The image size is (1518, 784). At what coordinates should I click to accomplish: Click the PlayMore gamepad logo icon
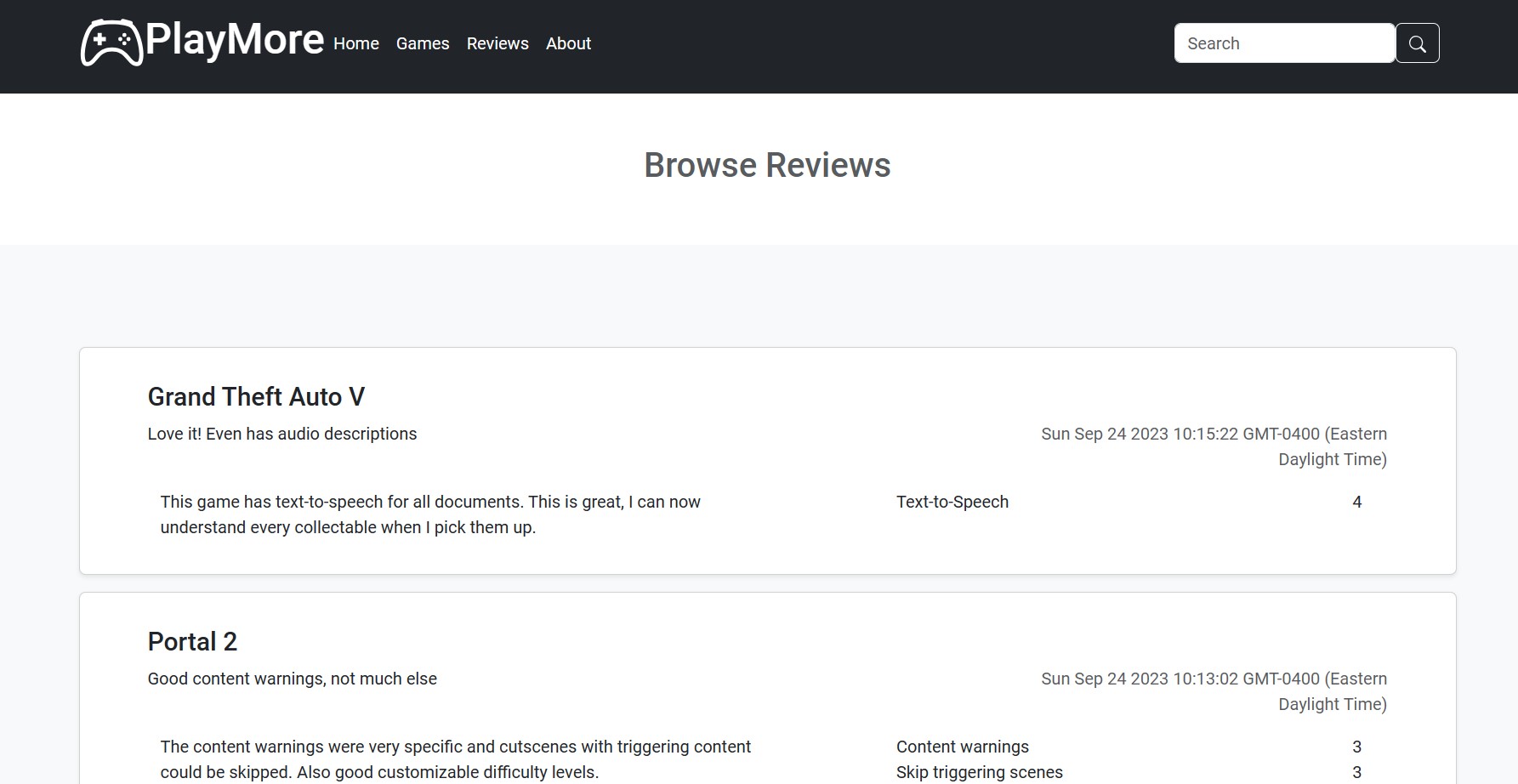[x=111, y=43]
